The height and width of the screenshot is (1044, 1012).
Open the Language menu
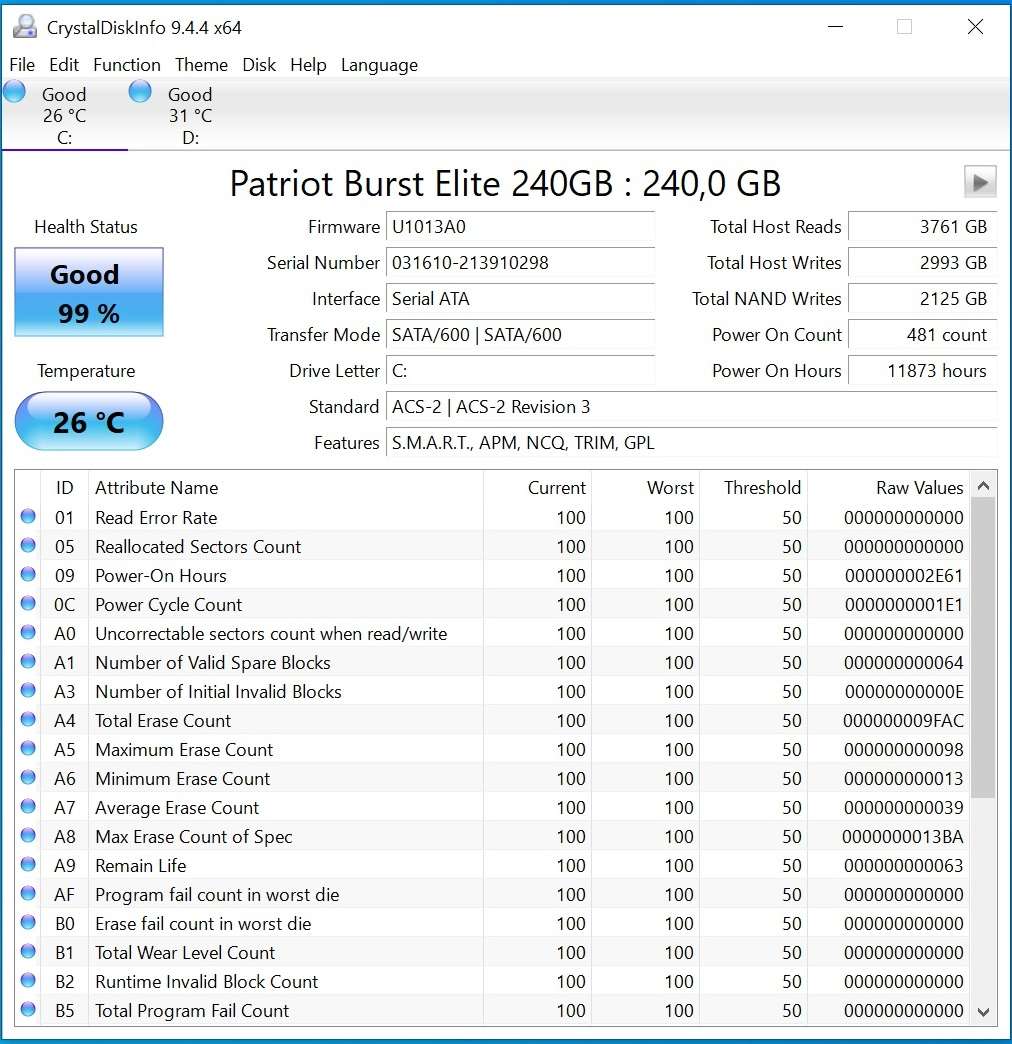point(379,65)
